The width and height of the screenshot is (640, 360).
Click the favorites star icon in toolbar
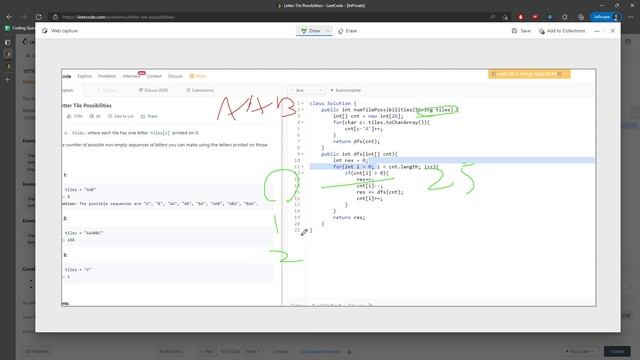point(505,17)
